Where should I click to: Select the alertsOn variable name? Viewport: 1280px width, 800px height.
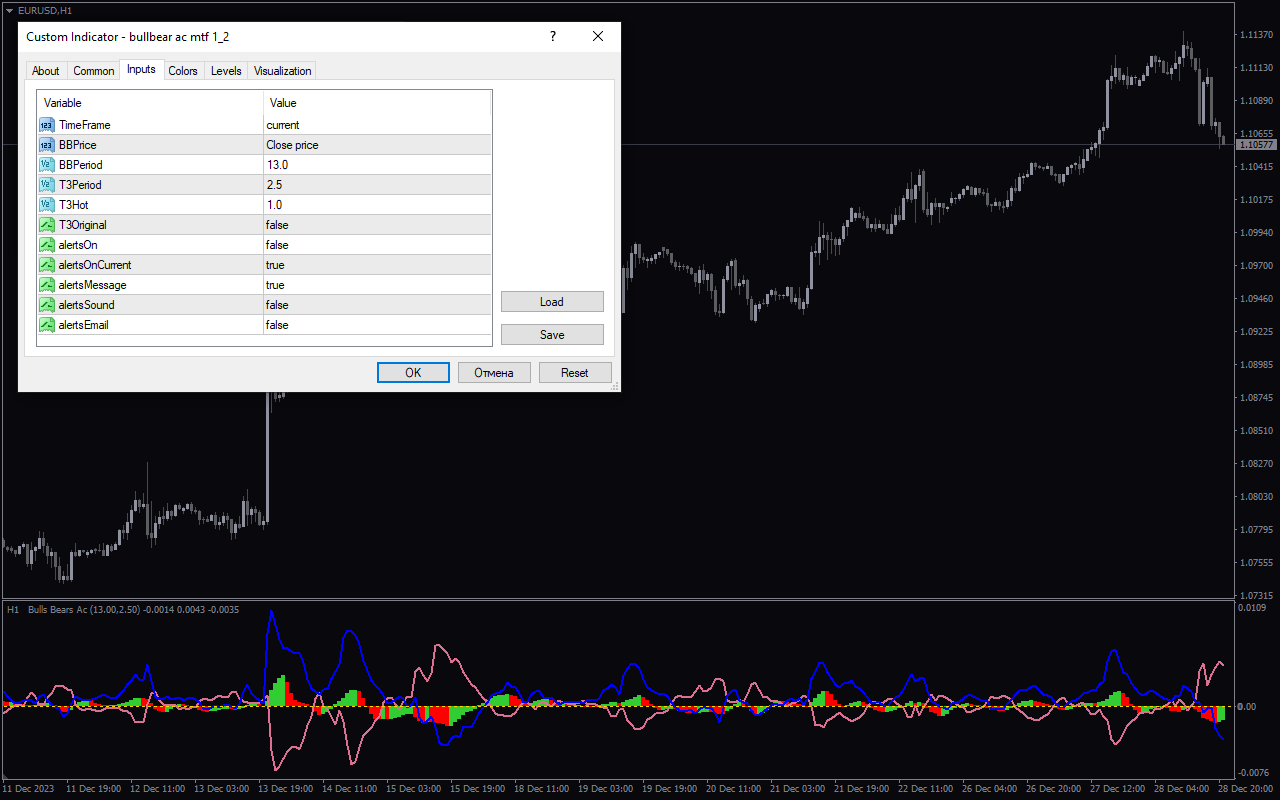pyautogui.click(x=78, y=245)
